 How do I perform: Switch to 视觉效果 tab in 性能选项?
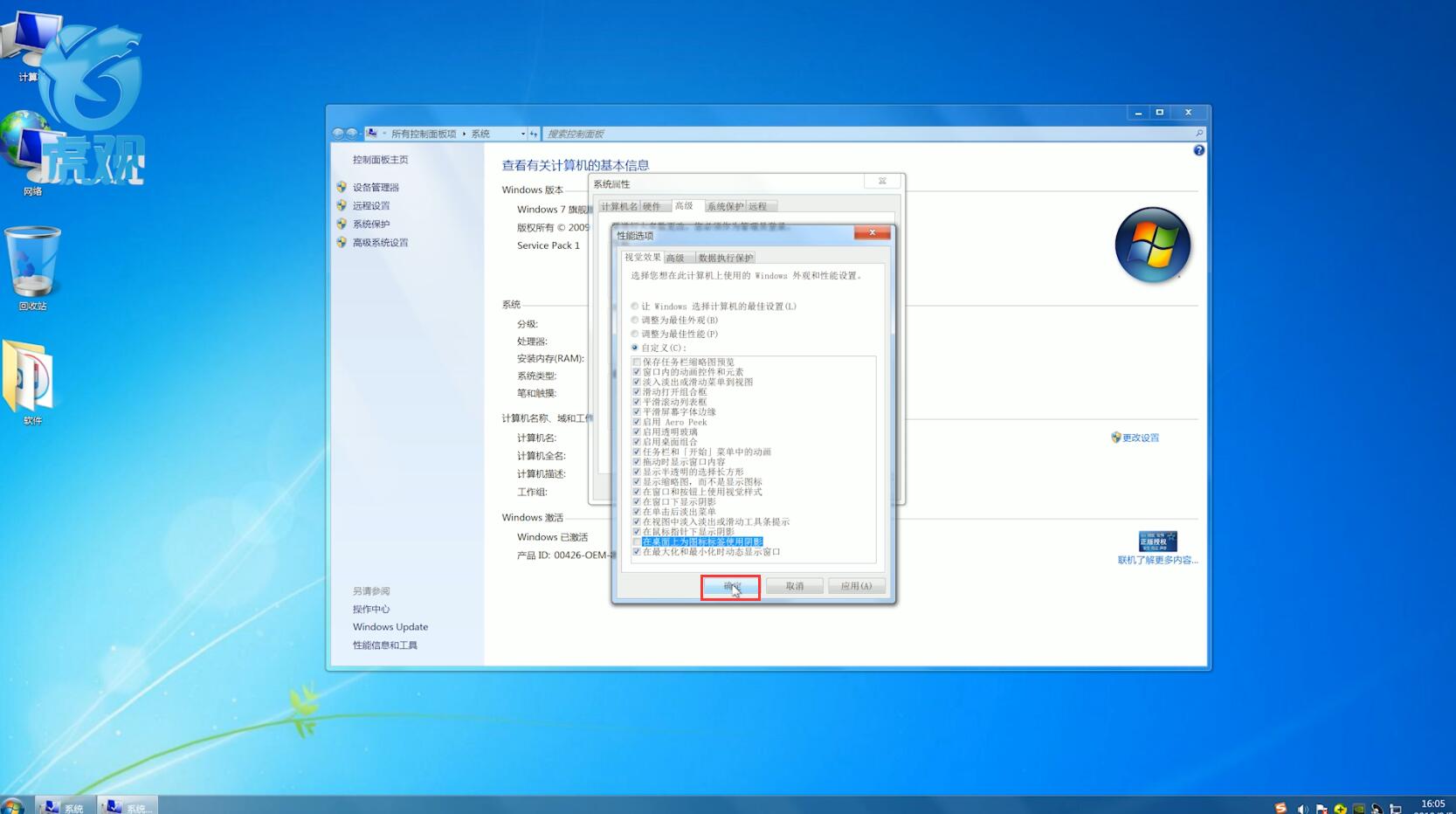(642, 257)
